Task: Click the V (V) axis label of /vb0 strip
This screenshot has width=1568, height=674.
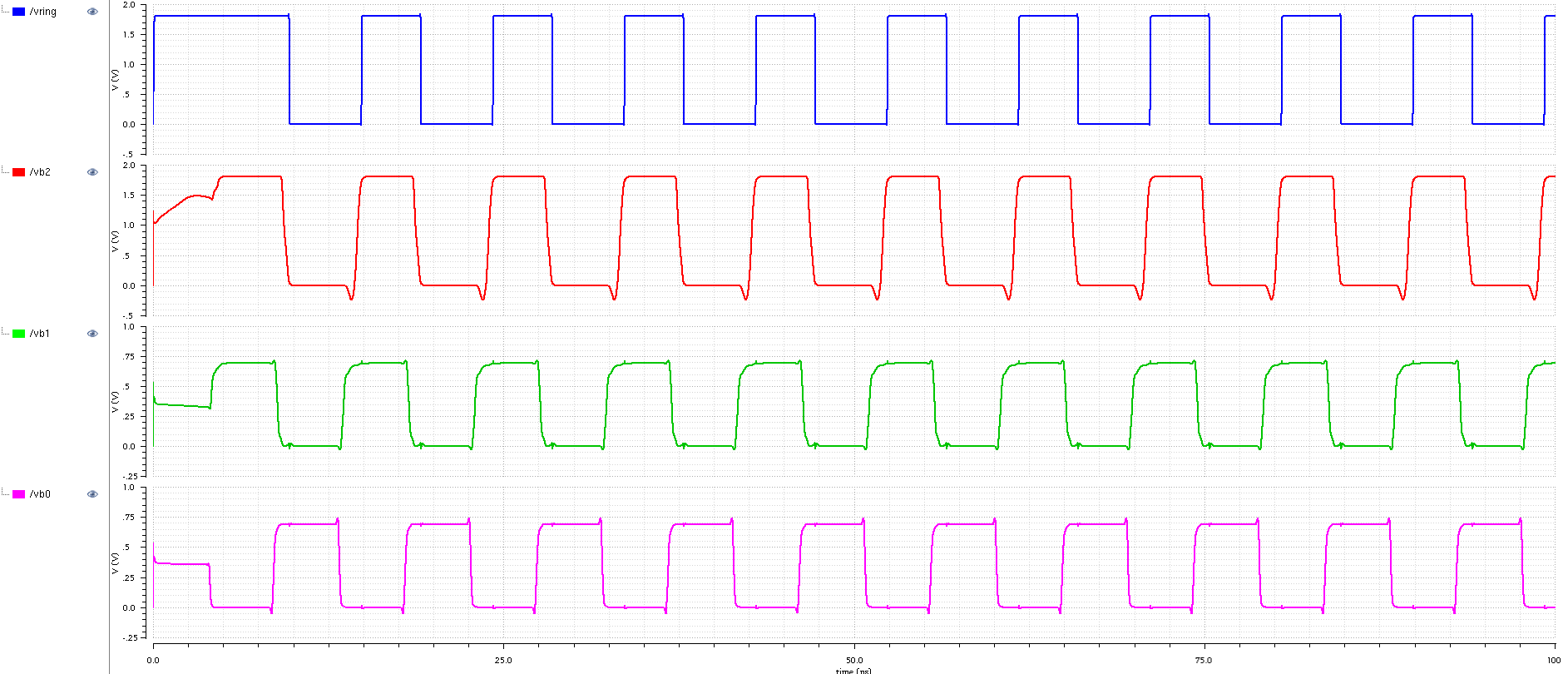Action: 116,562
